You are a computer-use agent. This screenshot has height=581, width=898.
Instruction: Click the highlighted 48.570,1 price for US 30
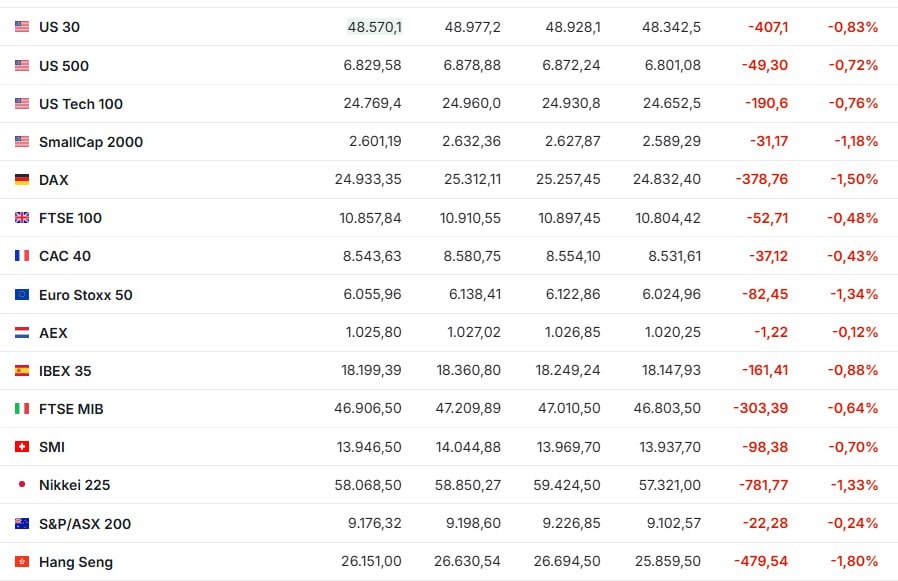tap(374, 27)
